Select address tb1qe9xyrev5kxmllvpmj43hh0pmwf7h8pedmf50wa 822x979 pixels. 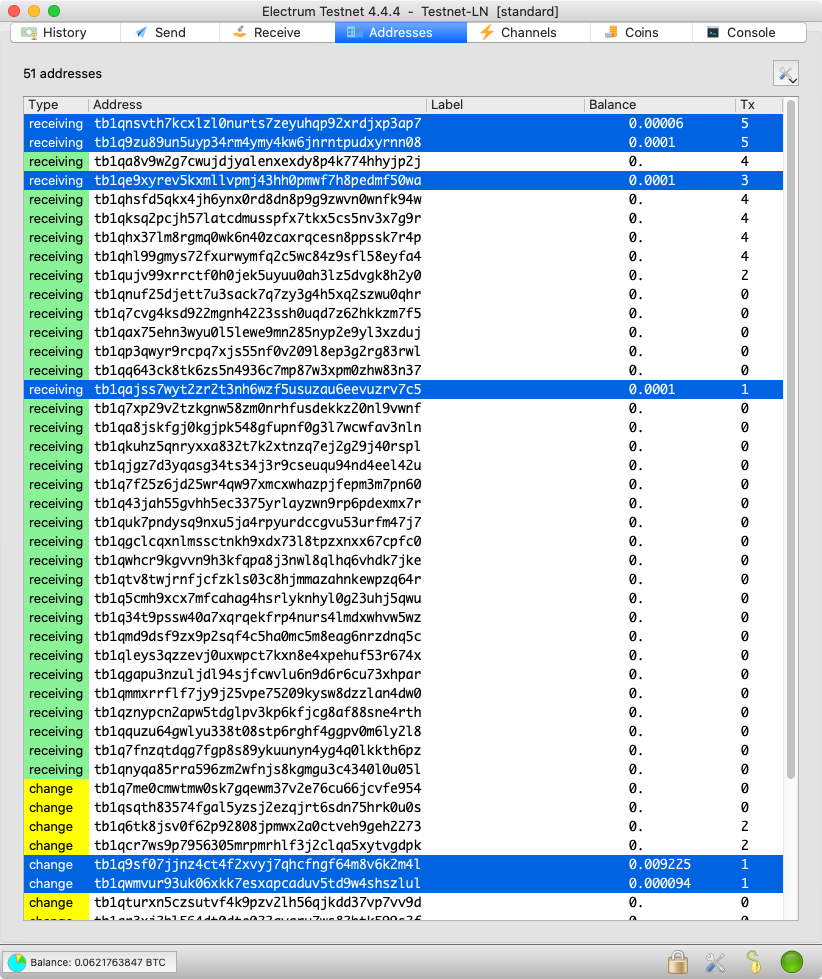point(403,180)
